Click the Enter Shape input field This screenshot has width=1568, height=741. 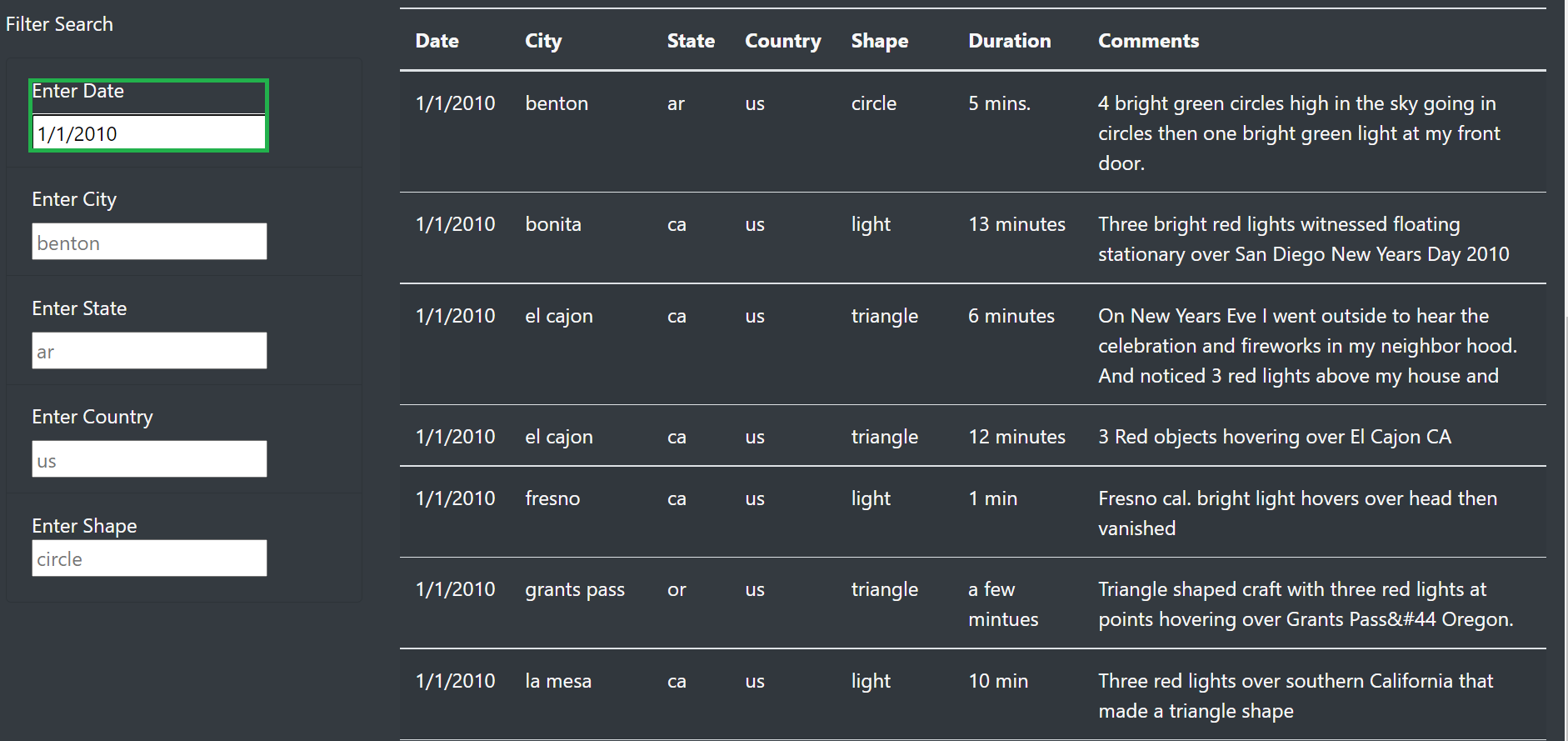(x=148, y=558)
